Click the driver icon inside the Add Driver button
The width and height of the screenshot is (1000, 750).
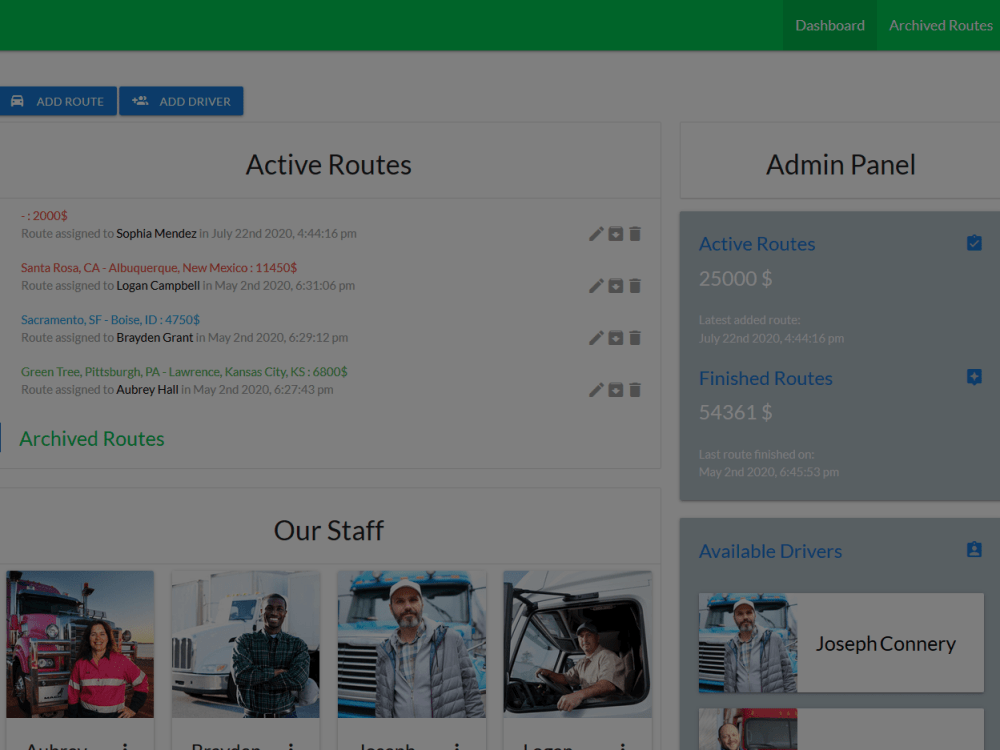[x=140, y=100]
